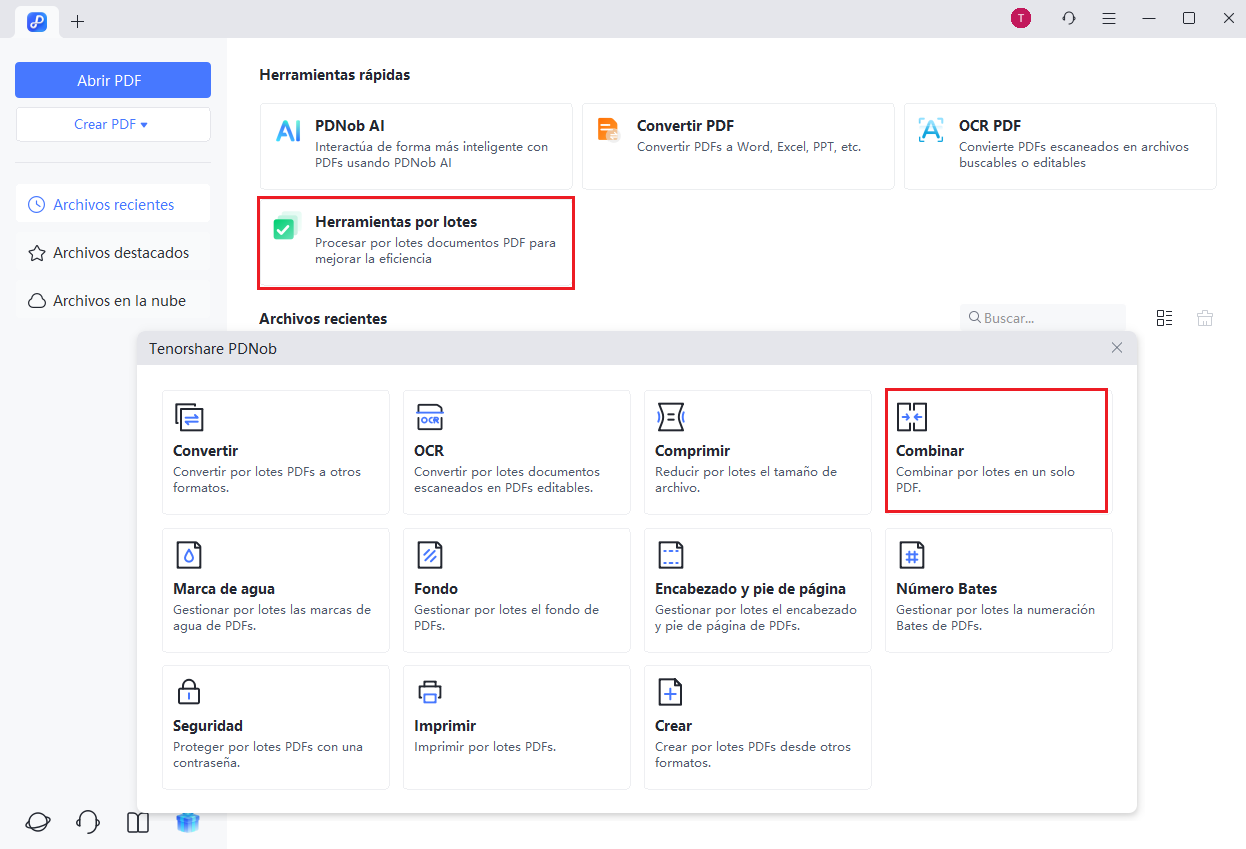Click the Seguridad lock icon

tap(189, 692)
